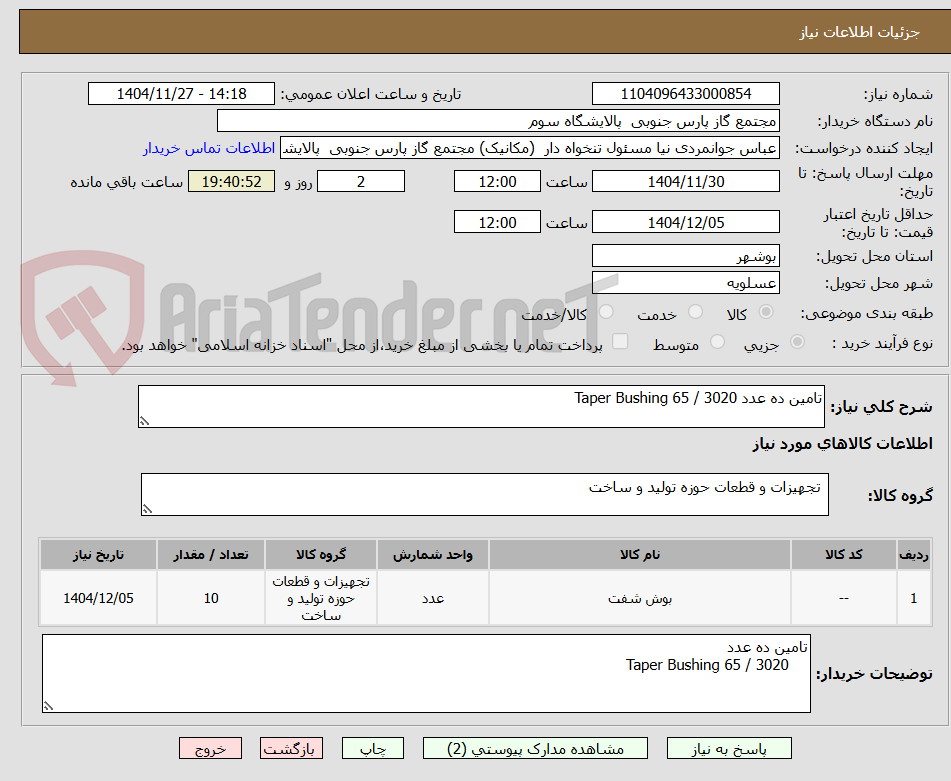Image resolution: width=951 pixels, height=781 pixels.
Task: Click the response deadline time 12:00 field
Action: (497, 181)
